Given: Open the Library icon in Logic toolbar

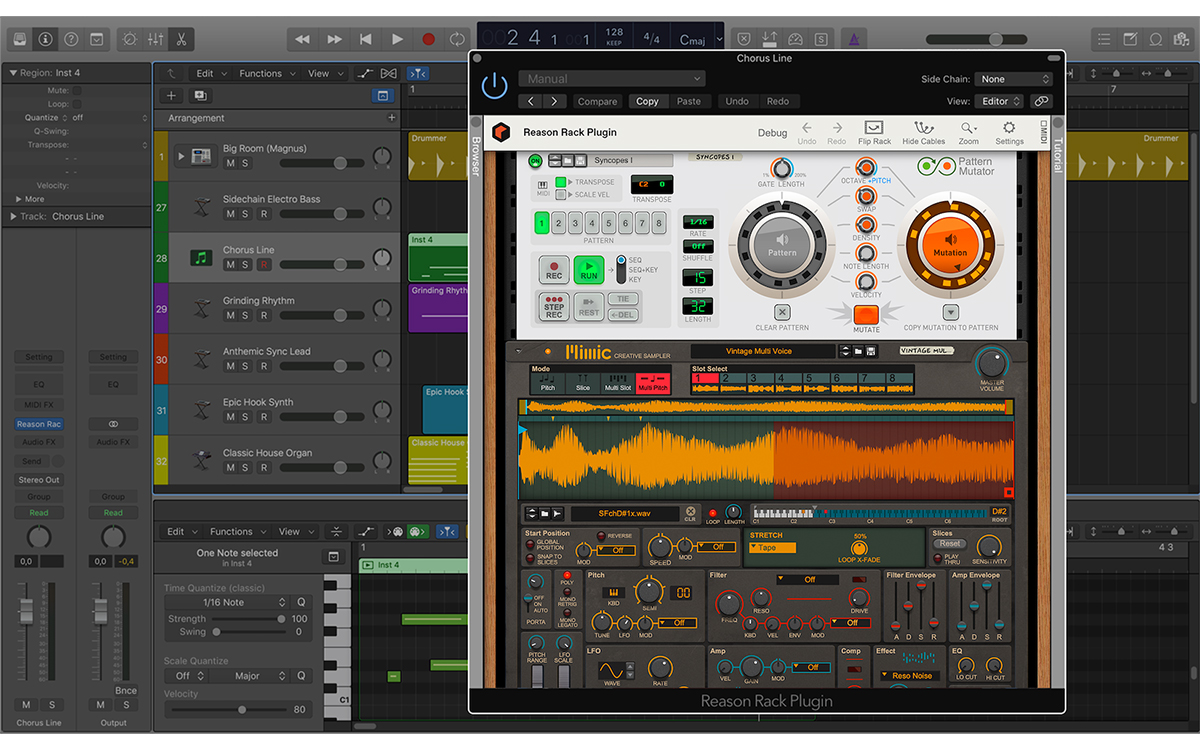Looking at the screenshot, I should pos(19,40).
